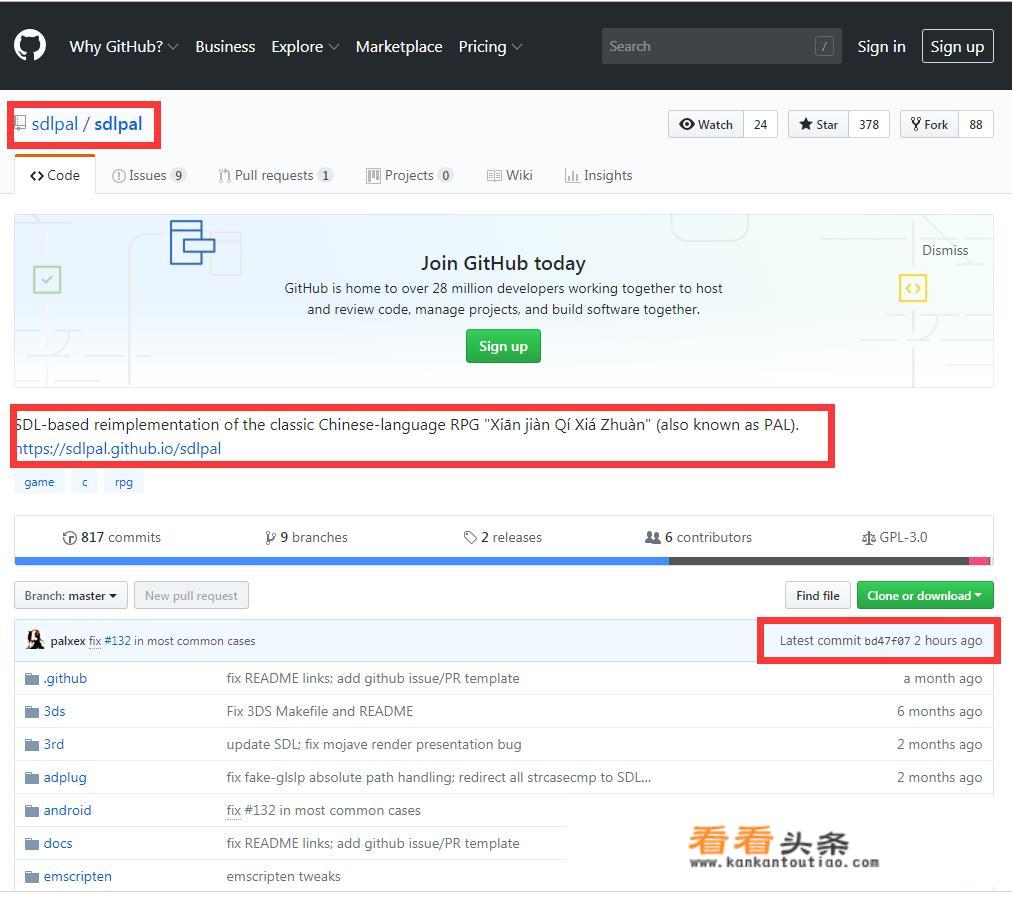1012x897 pixels.
Task: View the 817 commits history
Action: tap(112, 537)
